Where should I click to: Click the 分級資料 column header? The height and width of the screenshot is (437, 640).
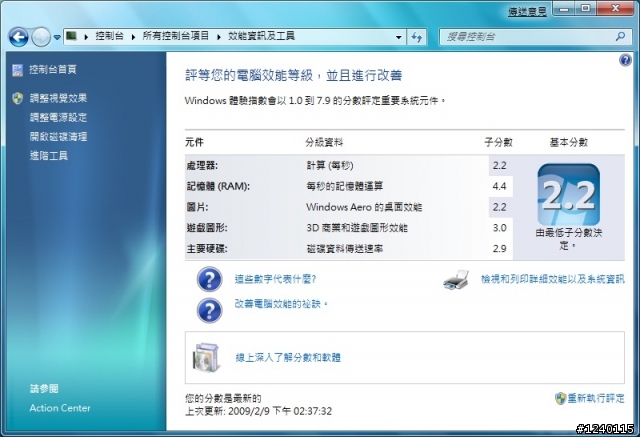324,142
